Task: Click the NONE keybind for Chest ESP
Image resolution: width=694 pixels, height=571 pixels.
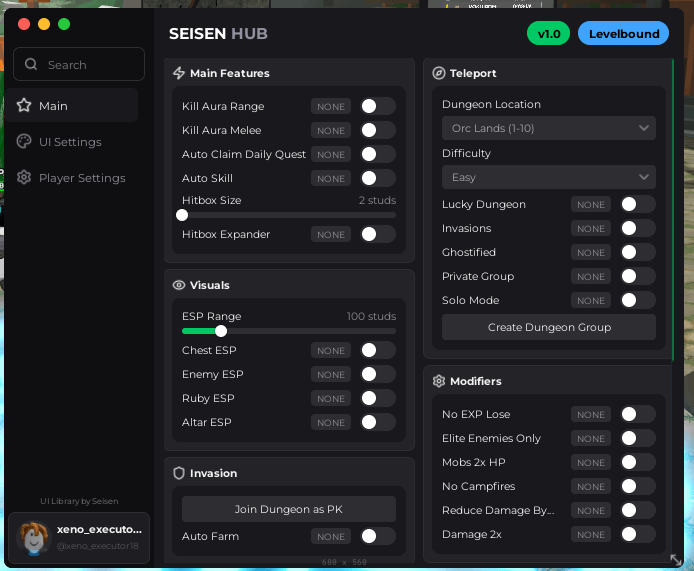Action: click(x=331, y=350)
